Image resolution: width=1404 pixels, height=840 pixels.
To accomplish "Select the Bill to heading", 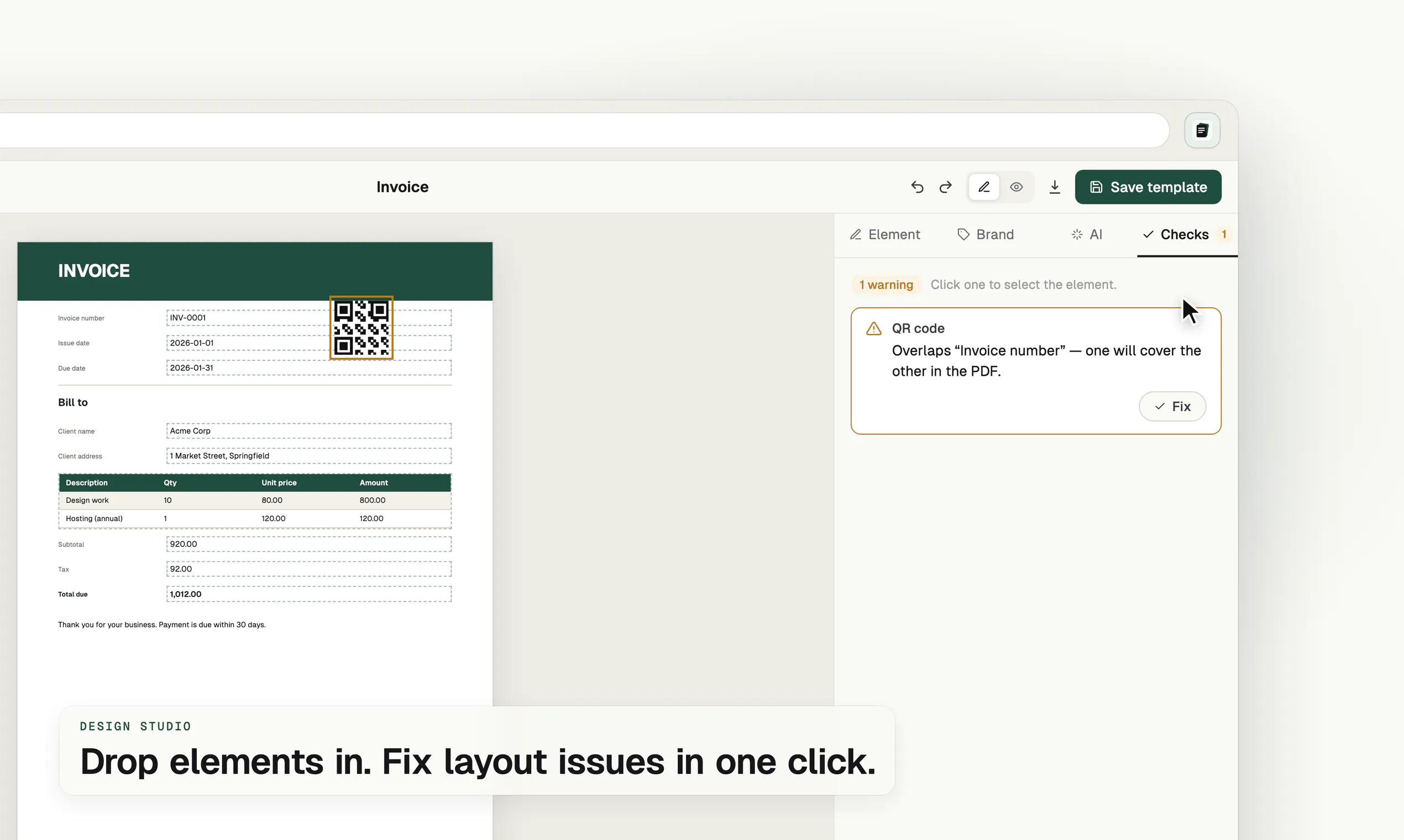I will pos(72,402).
